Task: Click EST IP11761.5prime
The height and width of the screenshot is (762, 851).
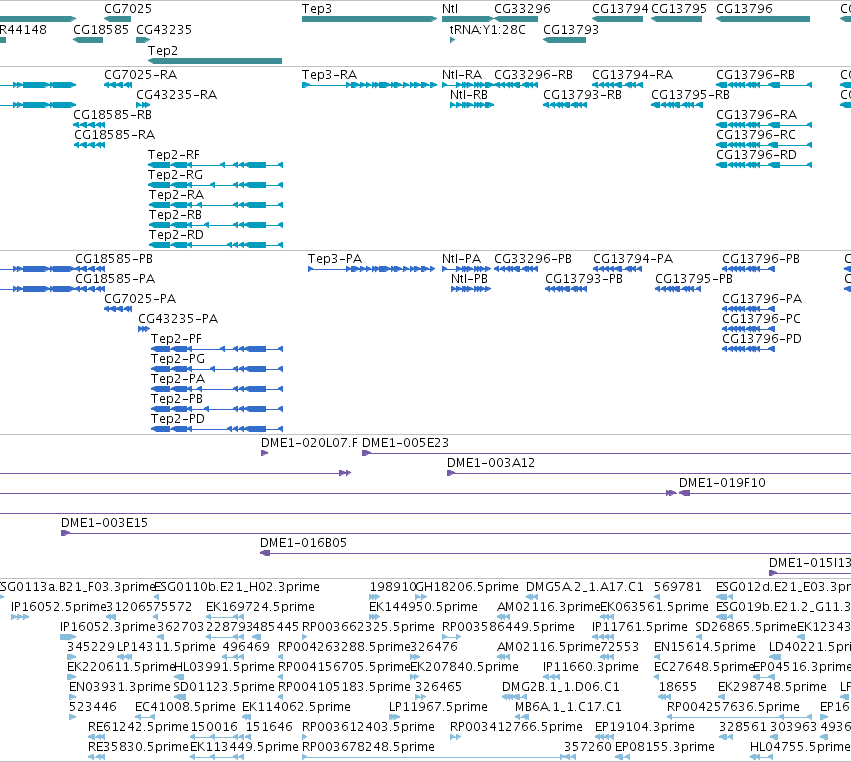Action: point(640,627)
